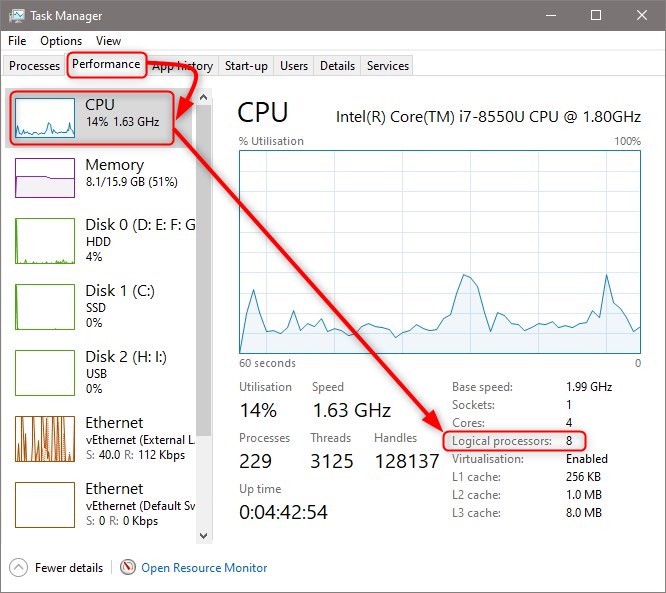Click the 60 seconds graph label
This screenshot has width=666, height=593.
click(267, 363)
